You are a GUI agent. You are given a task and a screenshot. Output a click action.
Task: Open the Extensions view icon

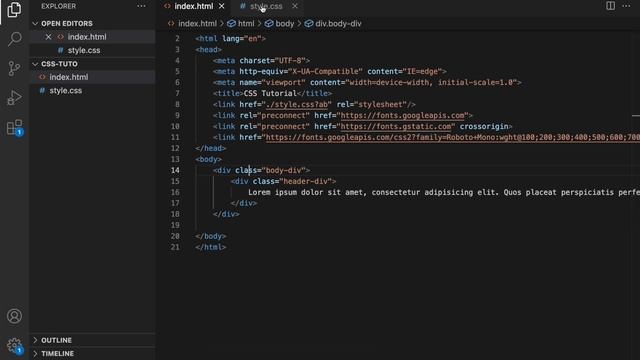click(14, 127)
